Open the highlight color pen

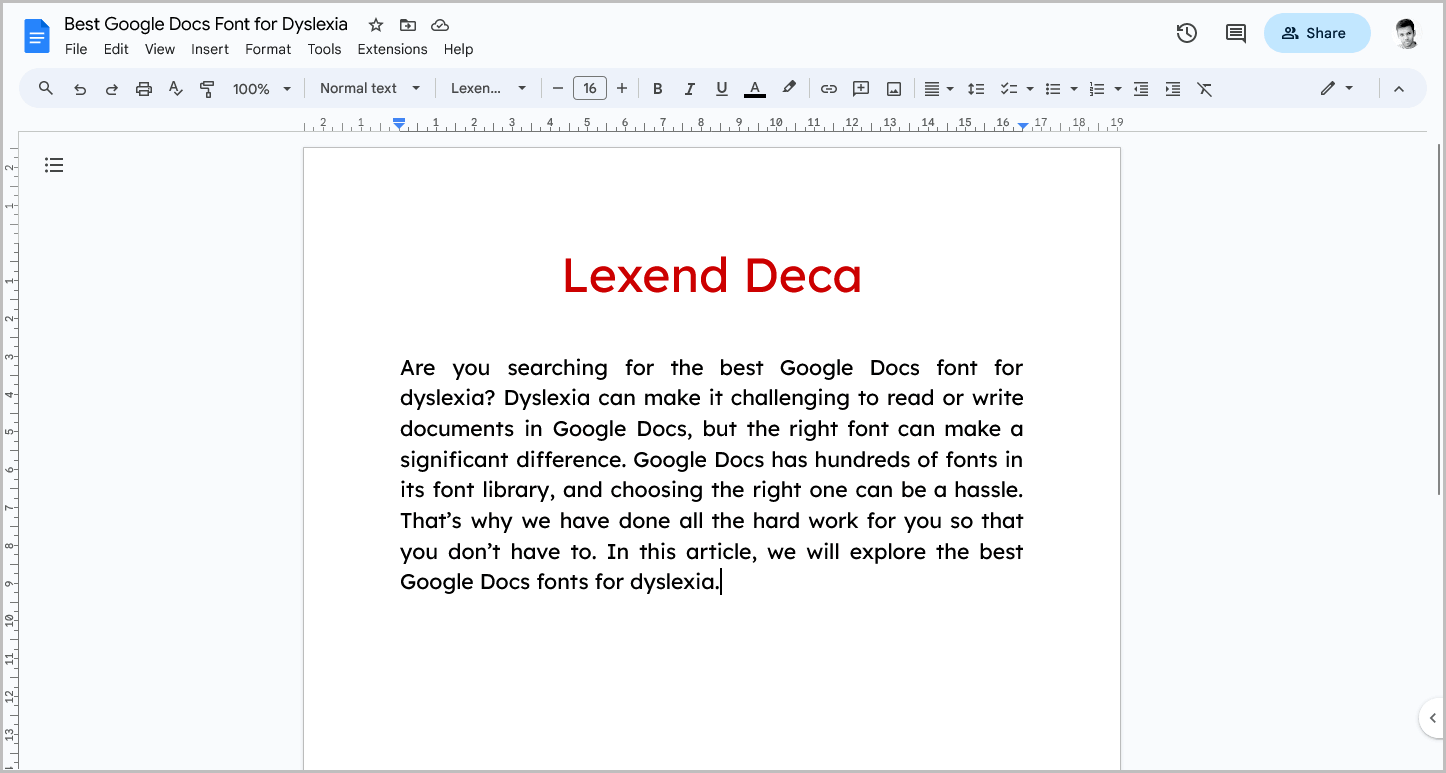[789, 88]
